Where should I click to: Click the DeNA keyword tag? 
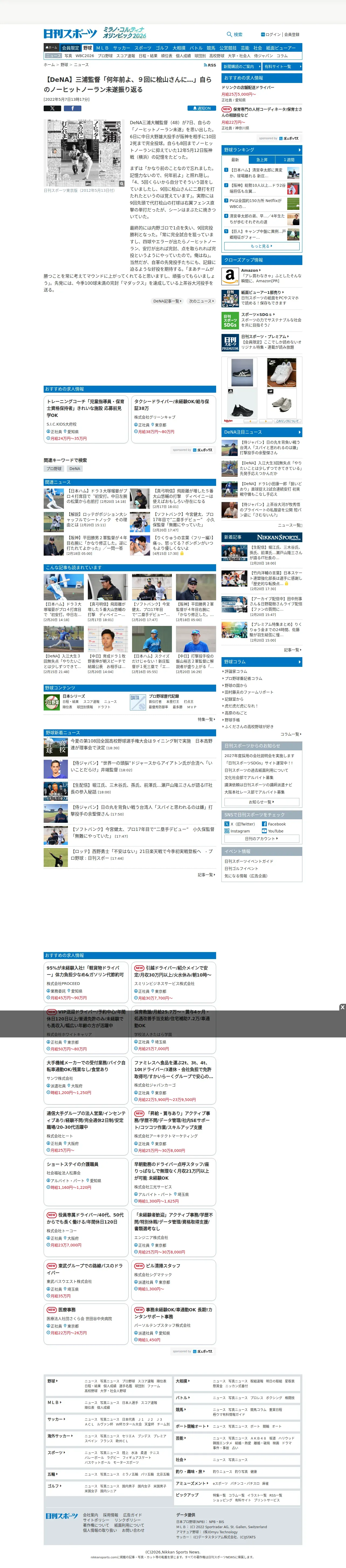click(74, 469)
